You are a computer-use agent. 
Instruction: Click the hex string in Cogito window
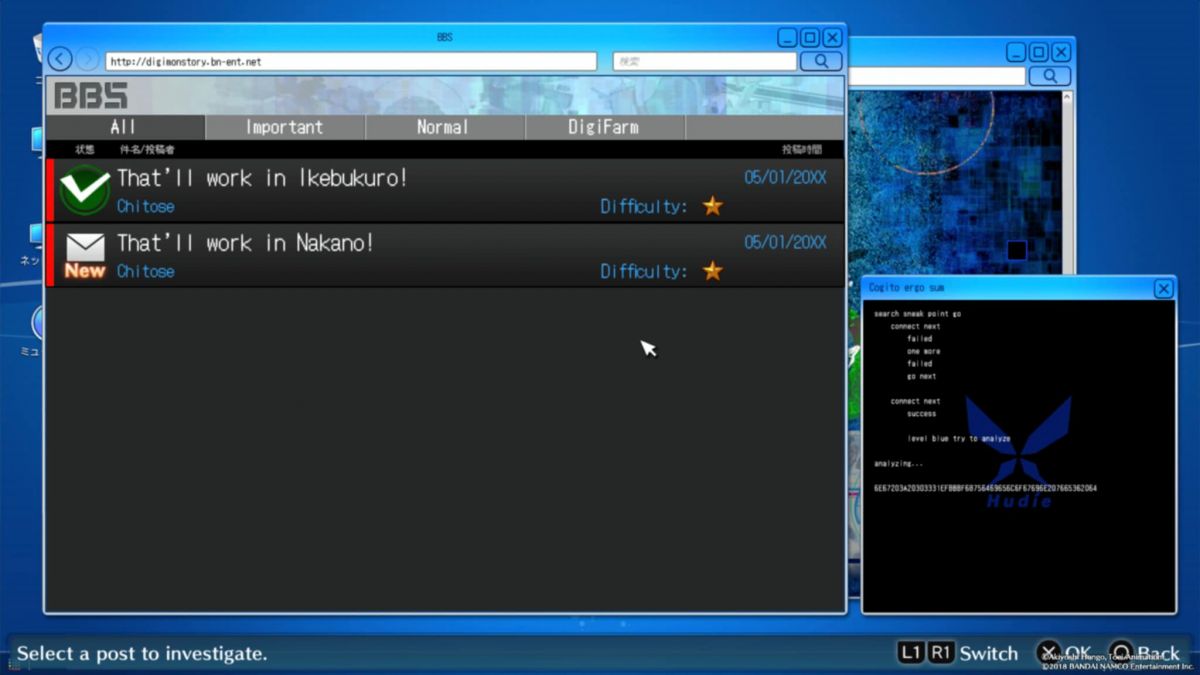985,489
